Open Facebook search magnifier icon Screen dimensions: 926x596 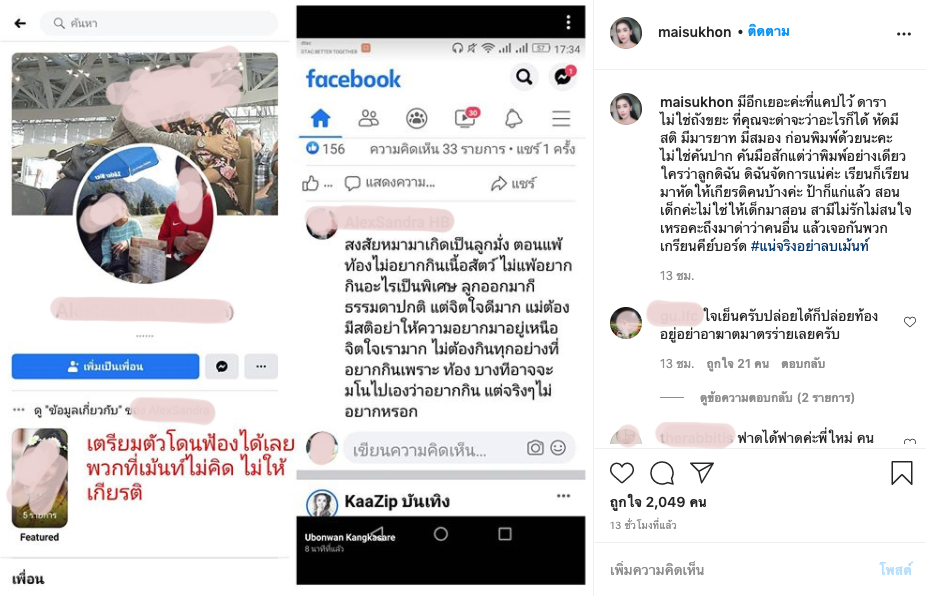coord(524,77)
